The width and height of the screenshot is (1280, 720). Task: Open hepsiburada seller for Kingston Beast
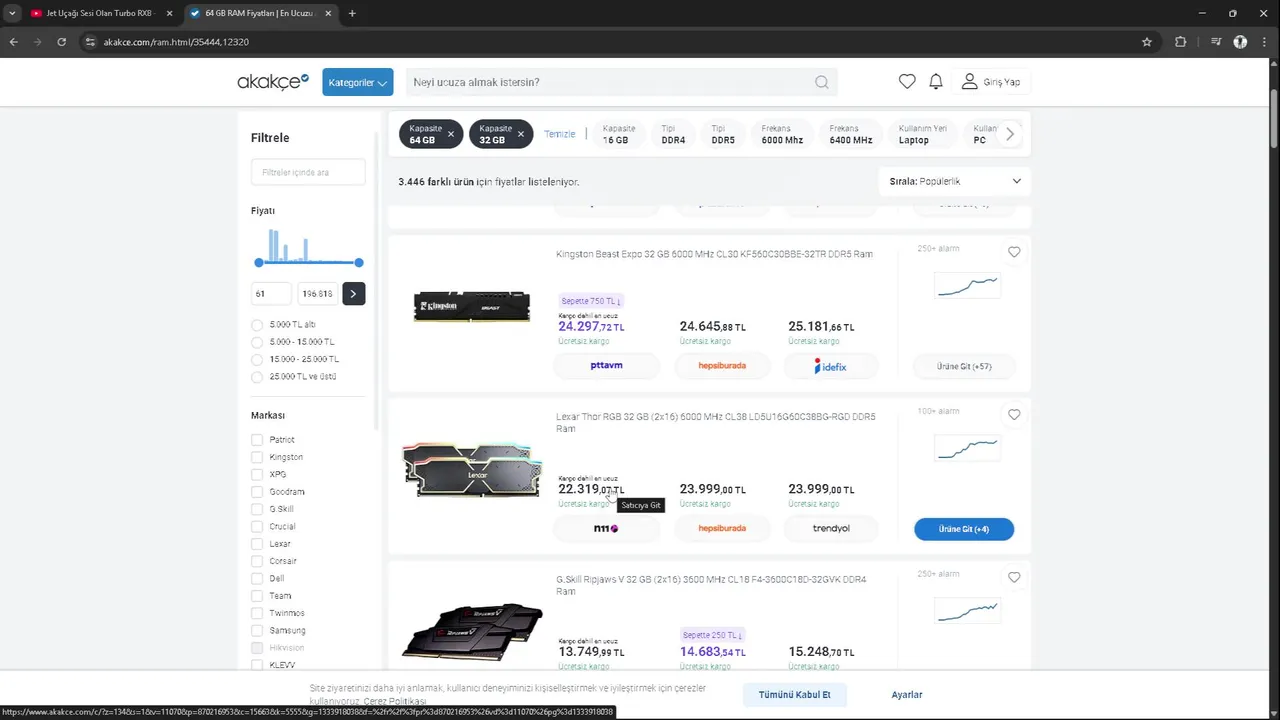[722, 366]
